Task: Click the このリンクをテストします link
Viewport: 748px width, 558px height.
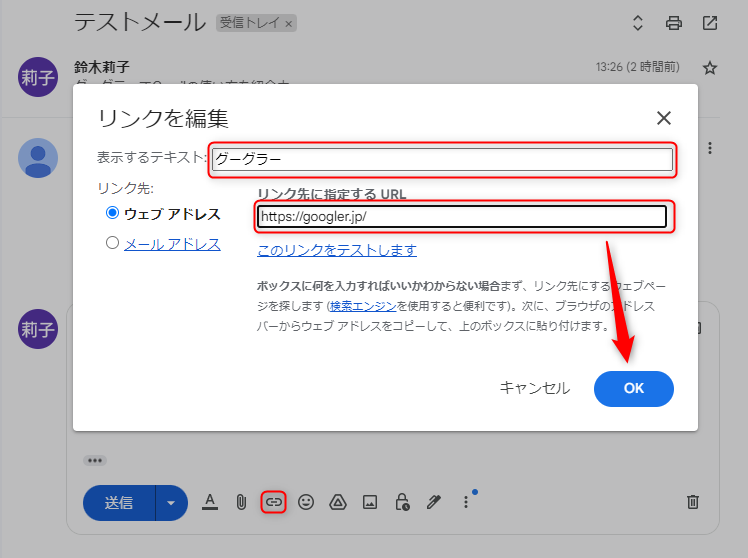Action: [x=337, y=250]
